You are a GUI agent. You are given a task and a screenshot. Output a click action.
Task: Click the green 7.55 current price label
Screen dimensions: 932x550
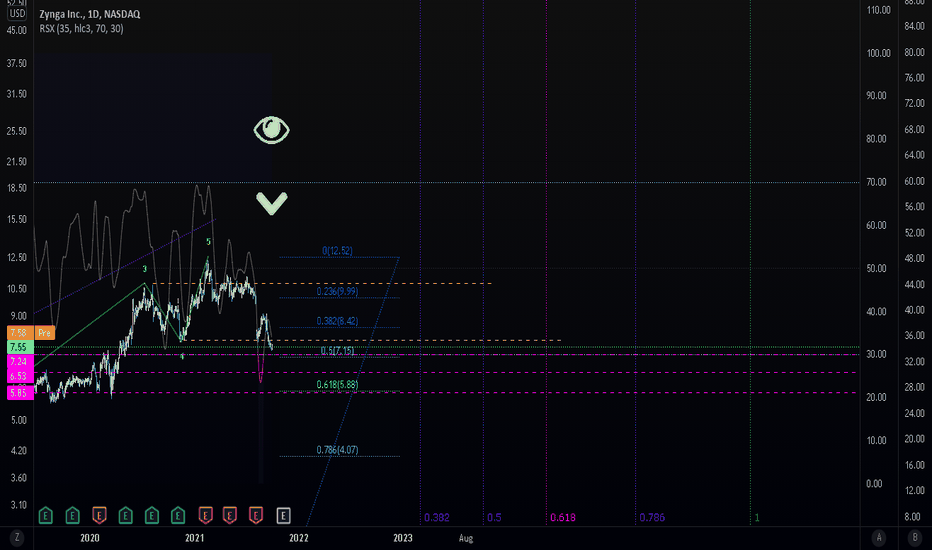coord(20,347)
